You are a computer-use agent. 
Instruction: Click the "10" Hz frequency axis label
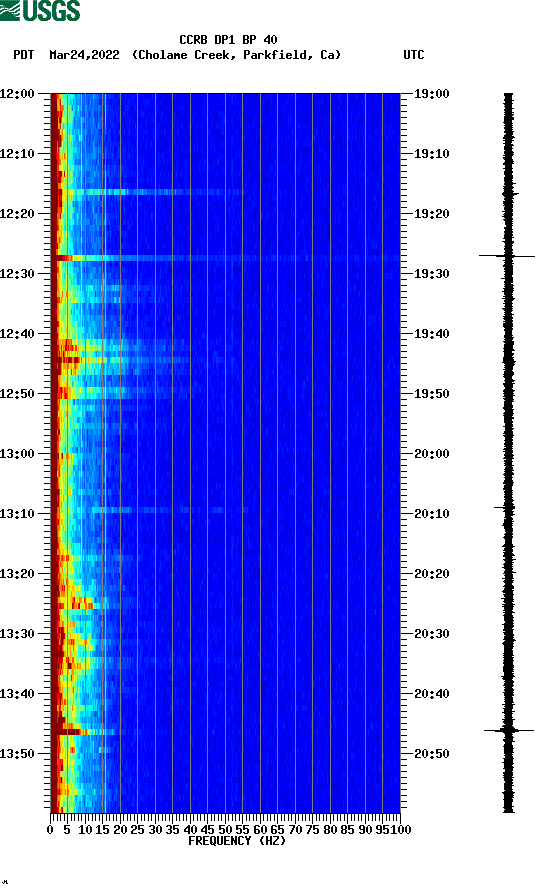(85, 830)
